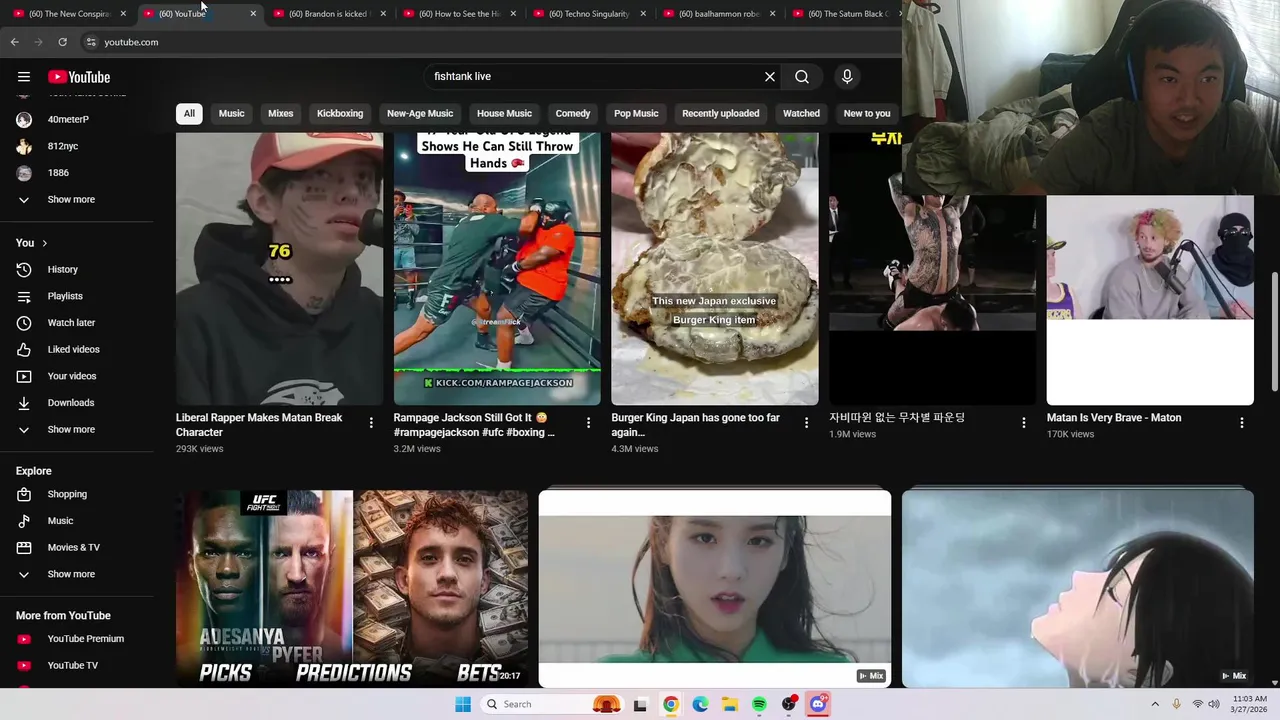
Task: Select the New to you filter chip
Action: tap(867, 113)
